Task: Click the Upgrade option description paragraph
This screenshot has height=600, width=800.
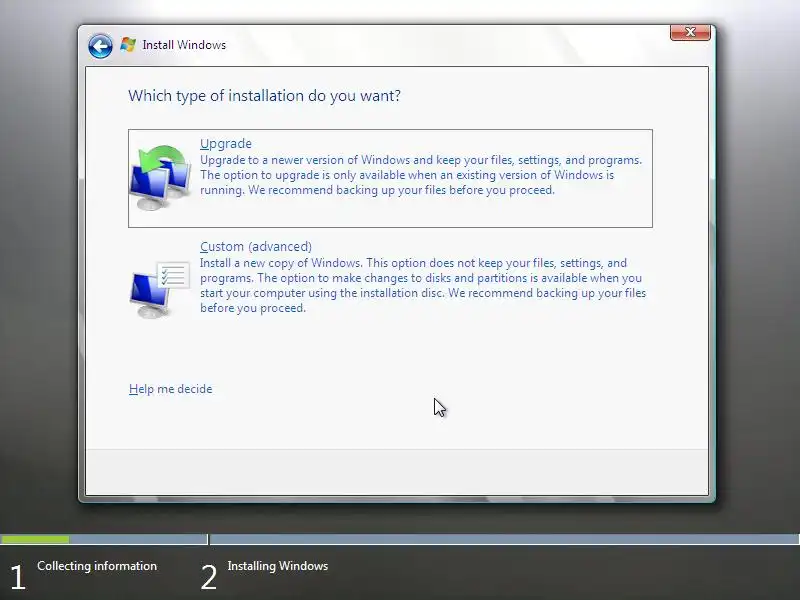Action: pos(421,175)
